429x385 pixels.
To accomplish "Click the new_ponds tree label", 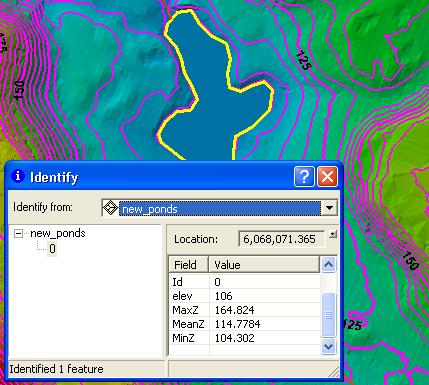I will pos(58,233).
